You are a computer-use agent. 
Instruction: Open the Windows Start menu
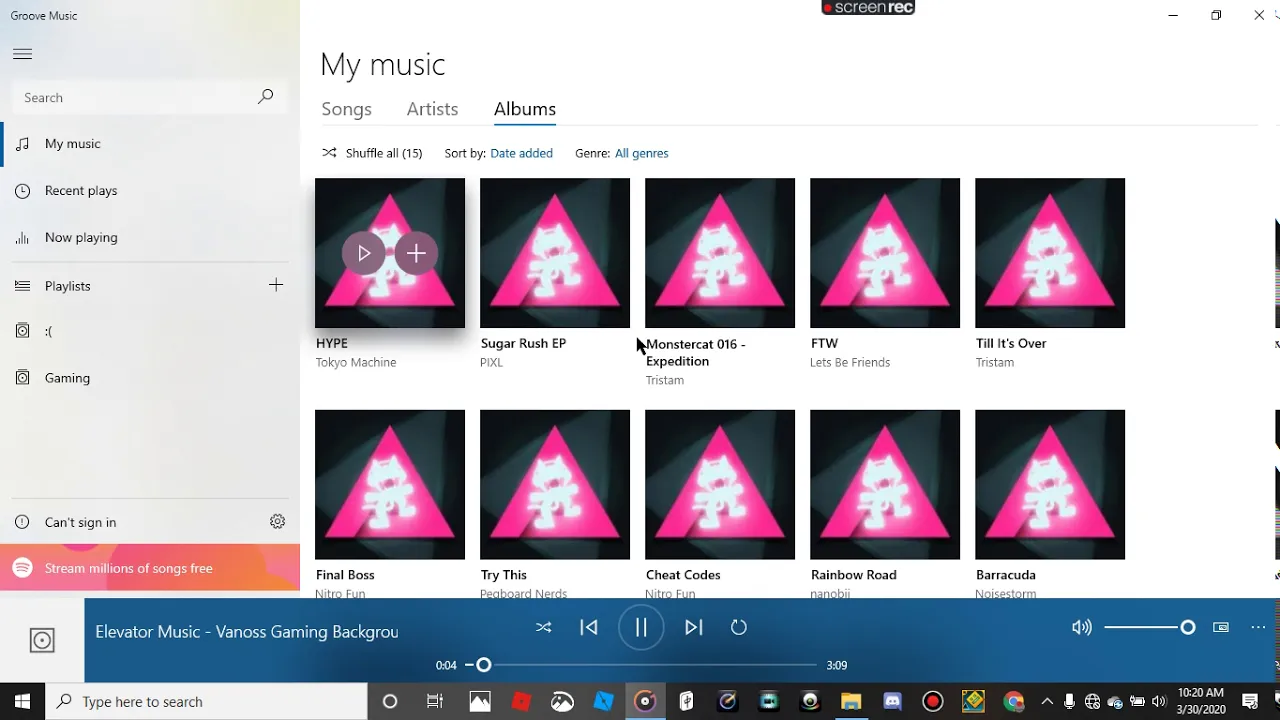22,701
